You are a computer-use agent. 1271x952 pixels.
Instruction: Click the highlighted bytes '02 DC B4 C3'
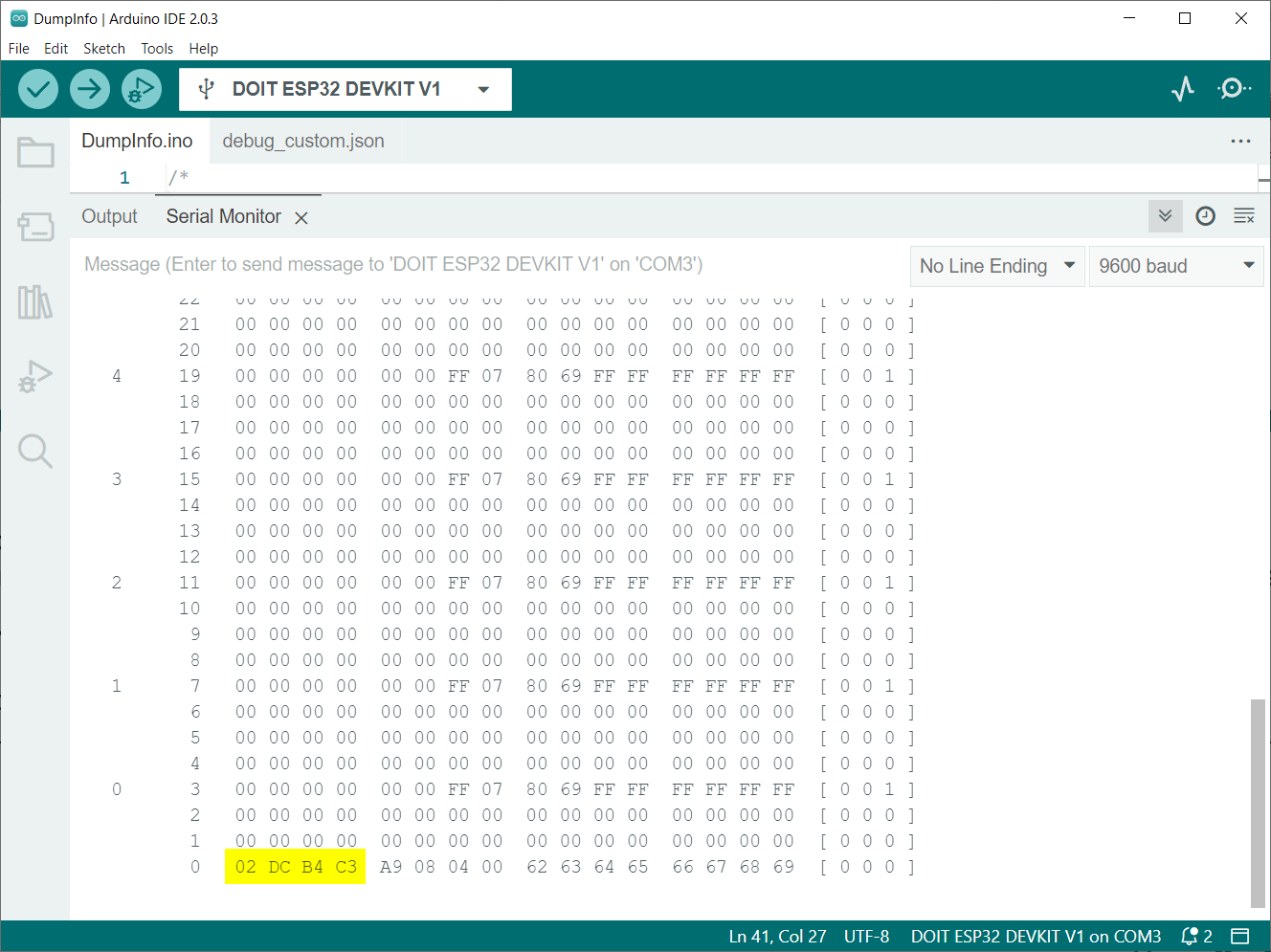tap(296, 867)
